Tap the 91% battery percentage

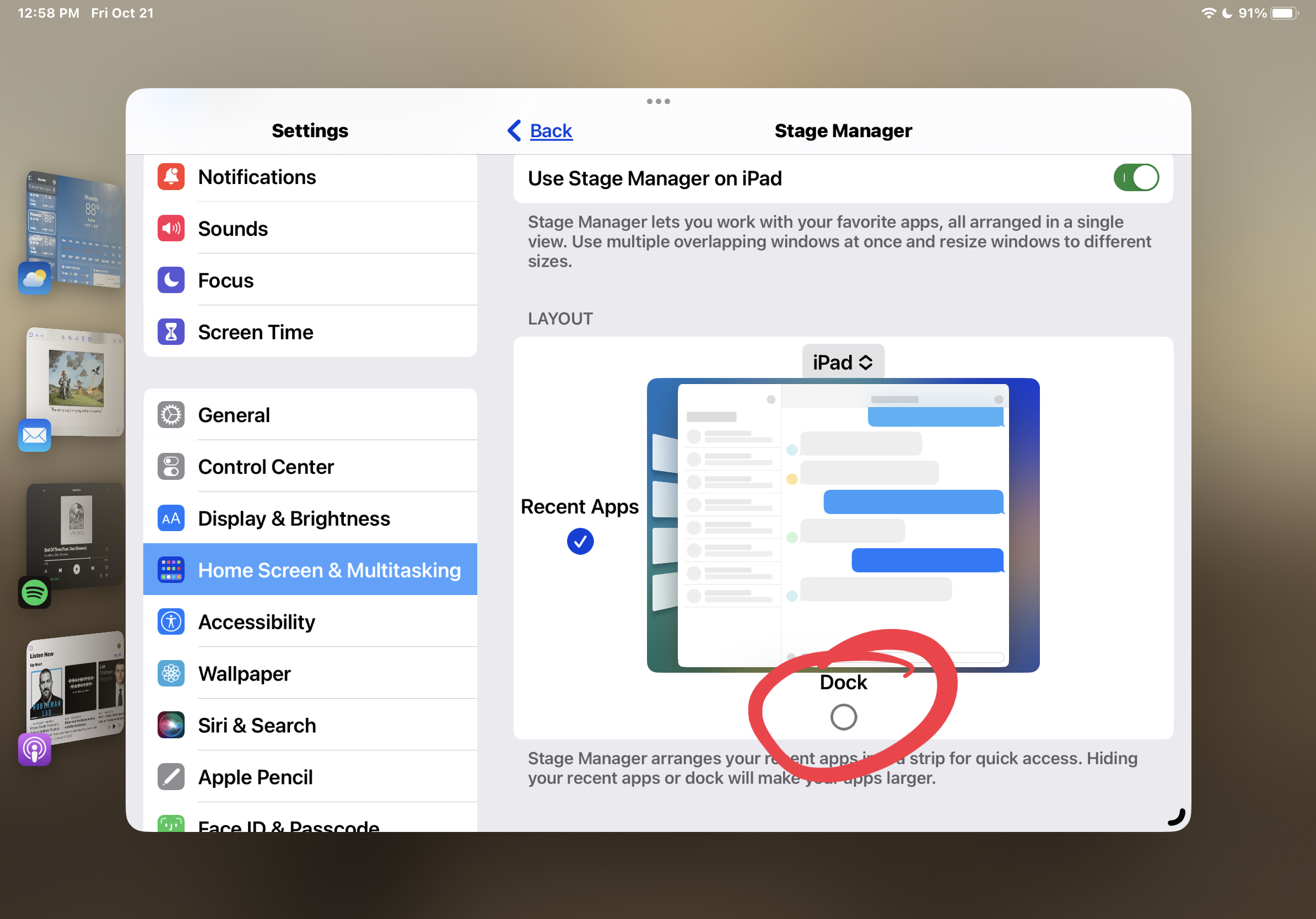pos(1253,13)
